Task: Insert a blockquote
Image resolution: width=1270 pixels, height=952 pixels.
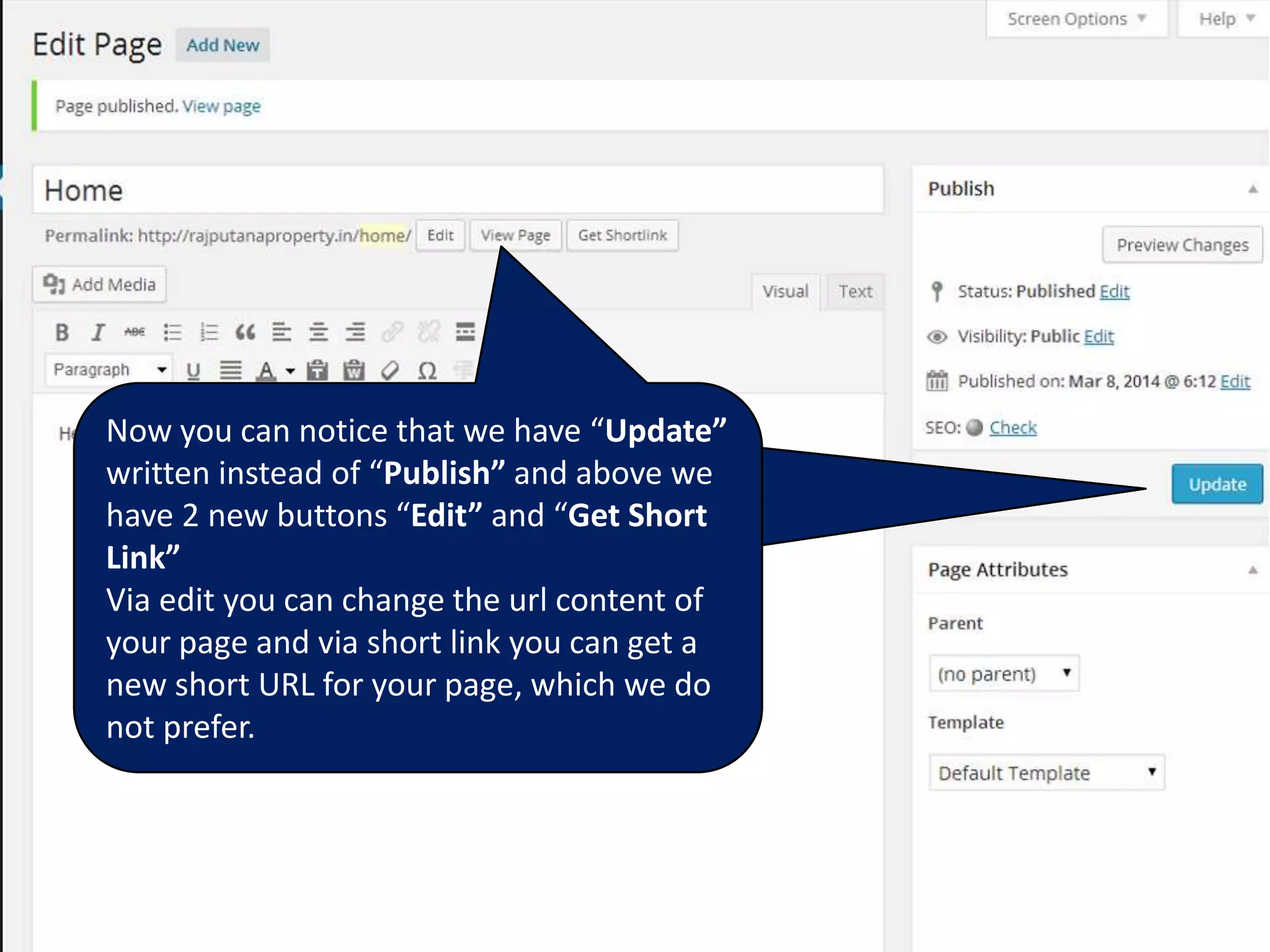Action: [245, 333]
